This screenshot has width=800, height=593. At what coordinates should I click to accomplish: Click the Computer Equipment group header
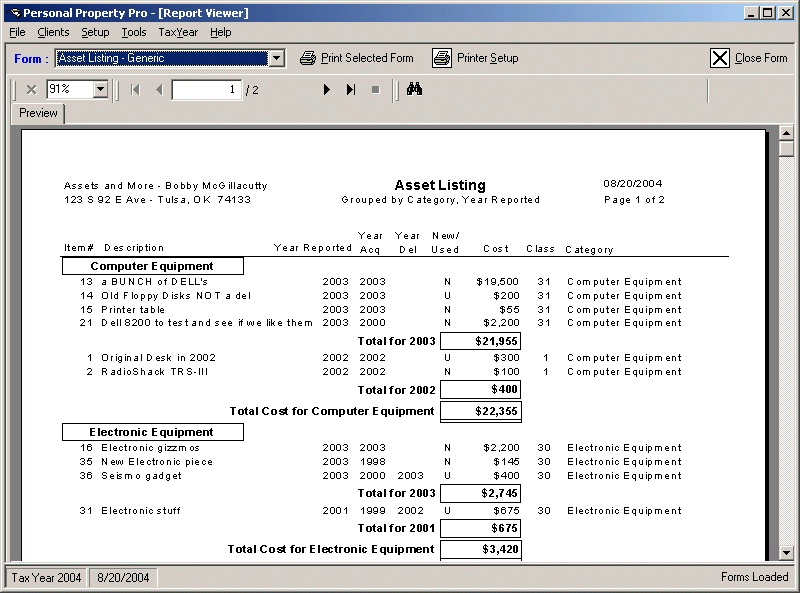[153, 266]
